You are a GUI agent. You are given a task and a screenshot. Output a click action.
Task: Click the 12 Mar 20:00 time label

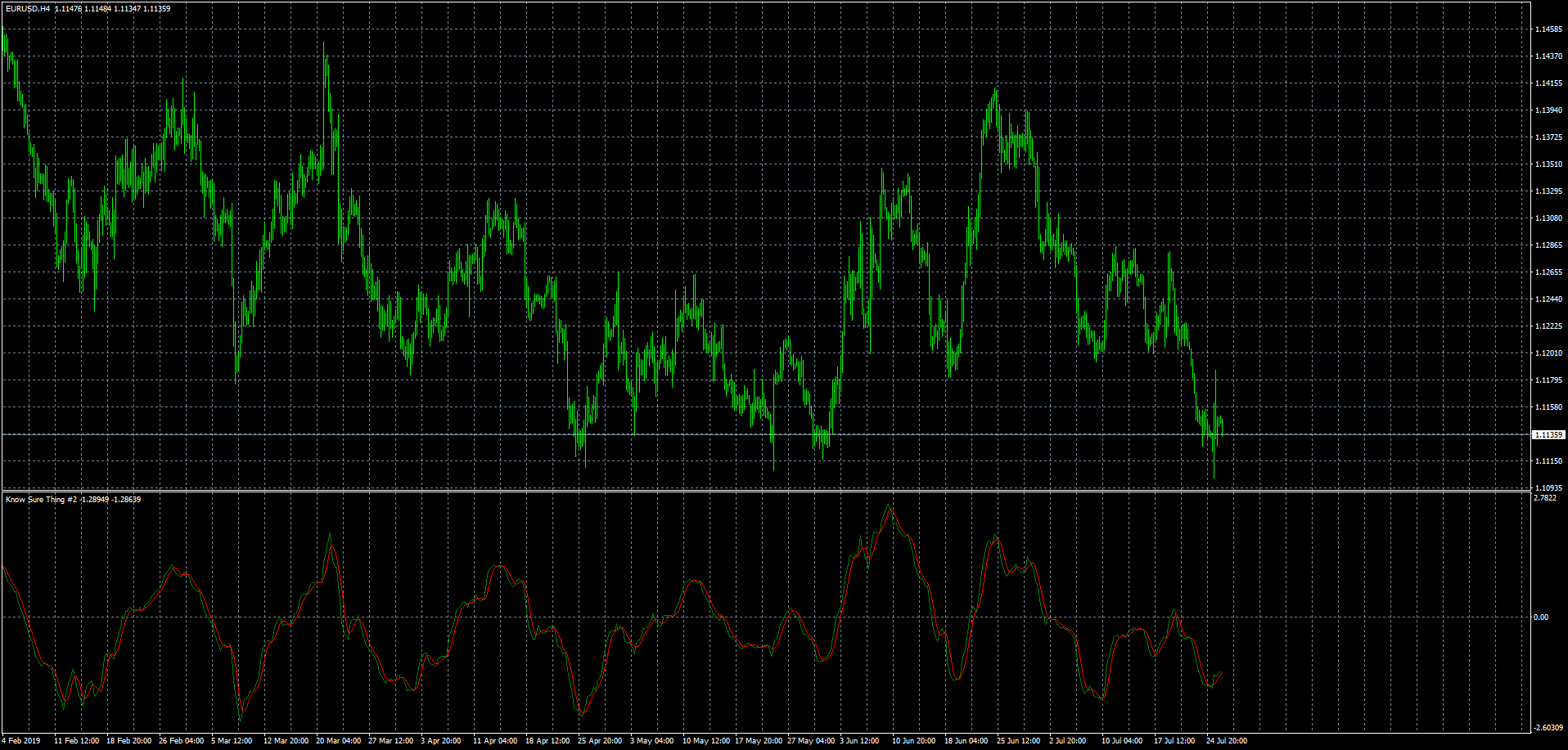tap(286, 741)
